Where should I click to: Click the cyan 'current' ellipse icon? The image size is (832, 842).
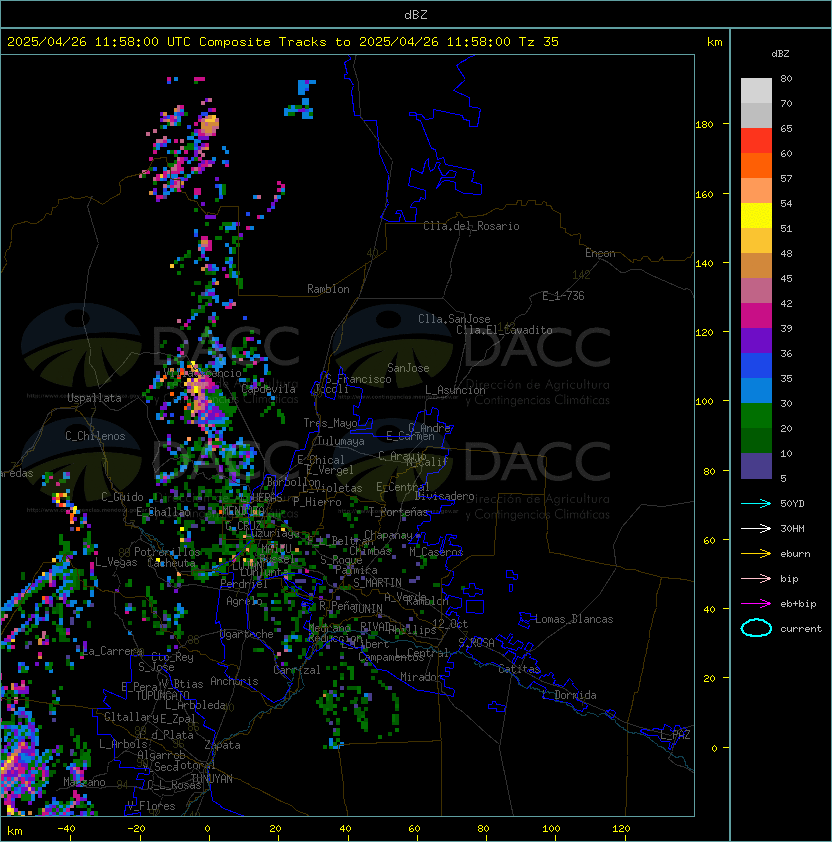point(756,628)
